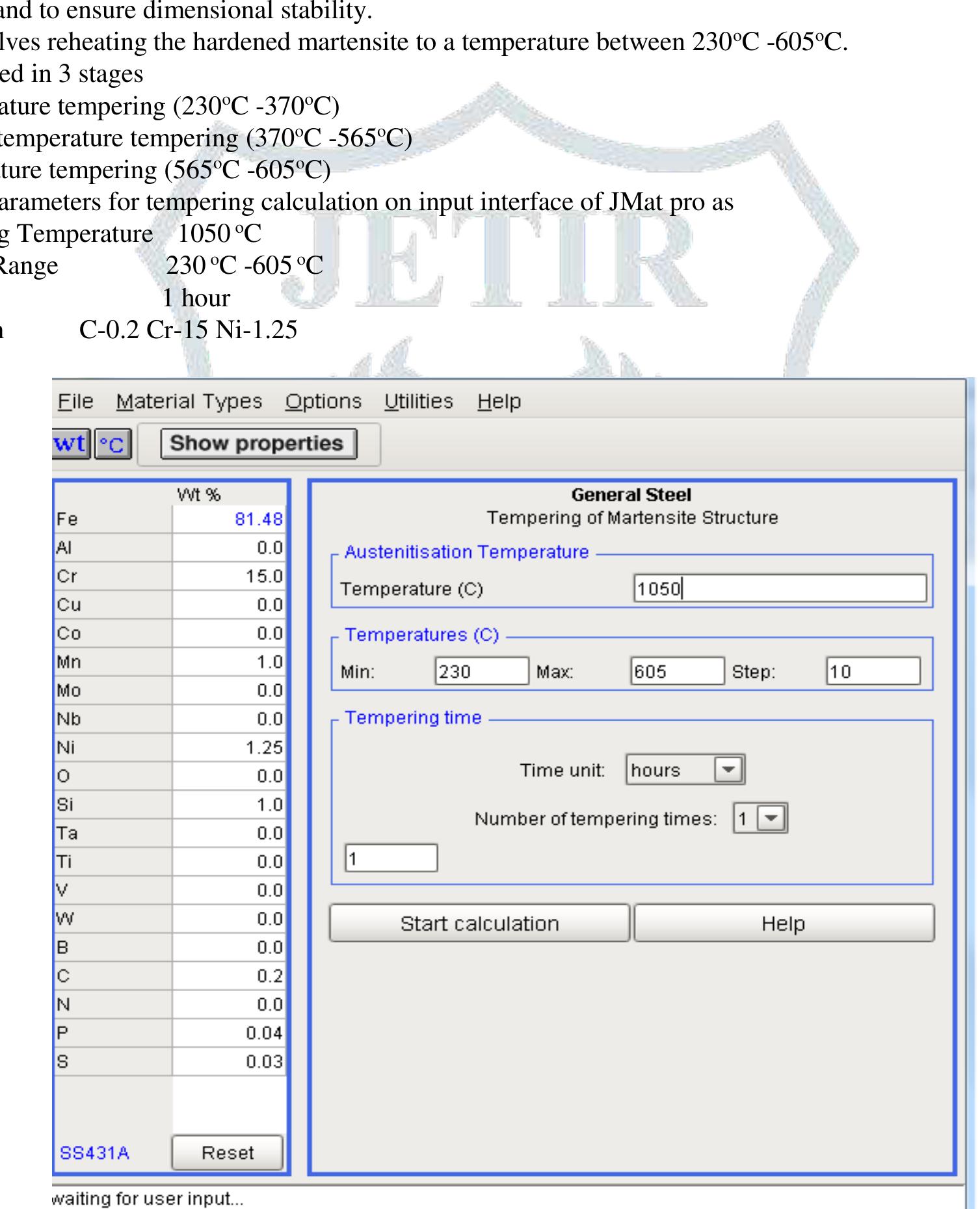Open the Help menu in menu bar

click(499, 401)
